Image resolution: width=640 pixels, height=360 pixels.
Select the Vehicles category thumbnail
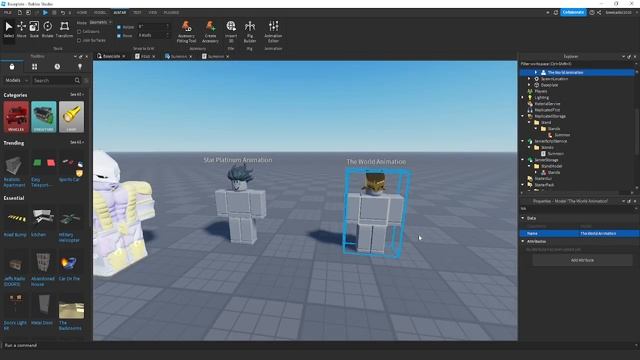click(16, 117)
